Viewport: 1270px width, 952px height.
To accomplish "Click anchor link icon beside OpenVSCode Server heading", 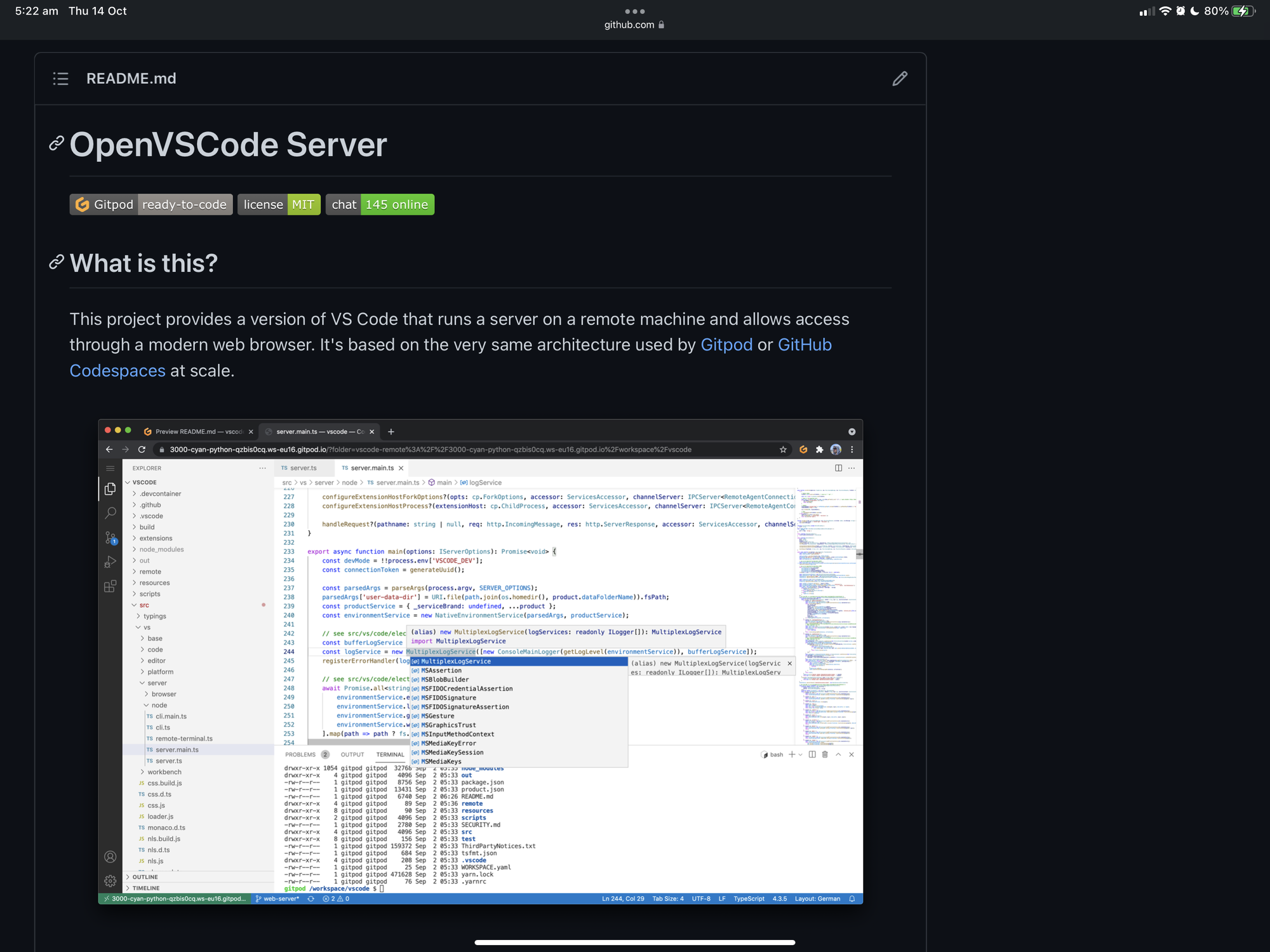I will 57,144.
